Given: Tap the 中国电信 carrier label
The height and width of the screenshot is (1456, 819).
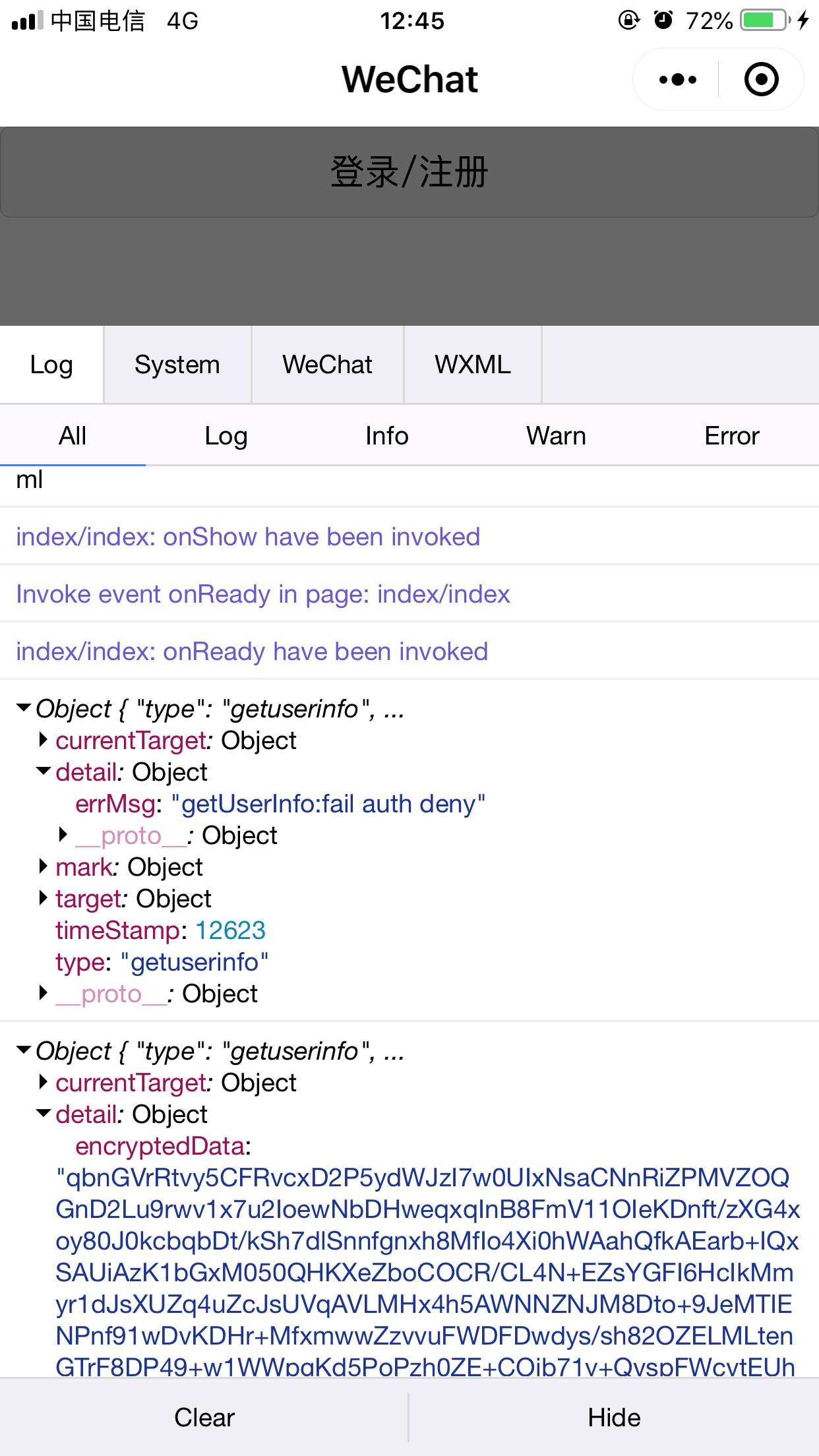Looking at the screenshot, I should pyautogui.click(x=98, y=20).
